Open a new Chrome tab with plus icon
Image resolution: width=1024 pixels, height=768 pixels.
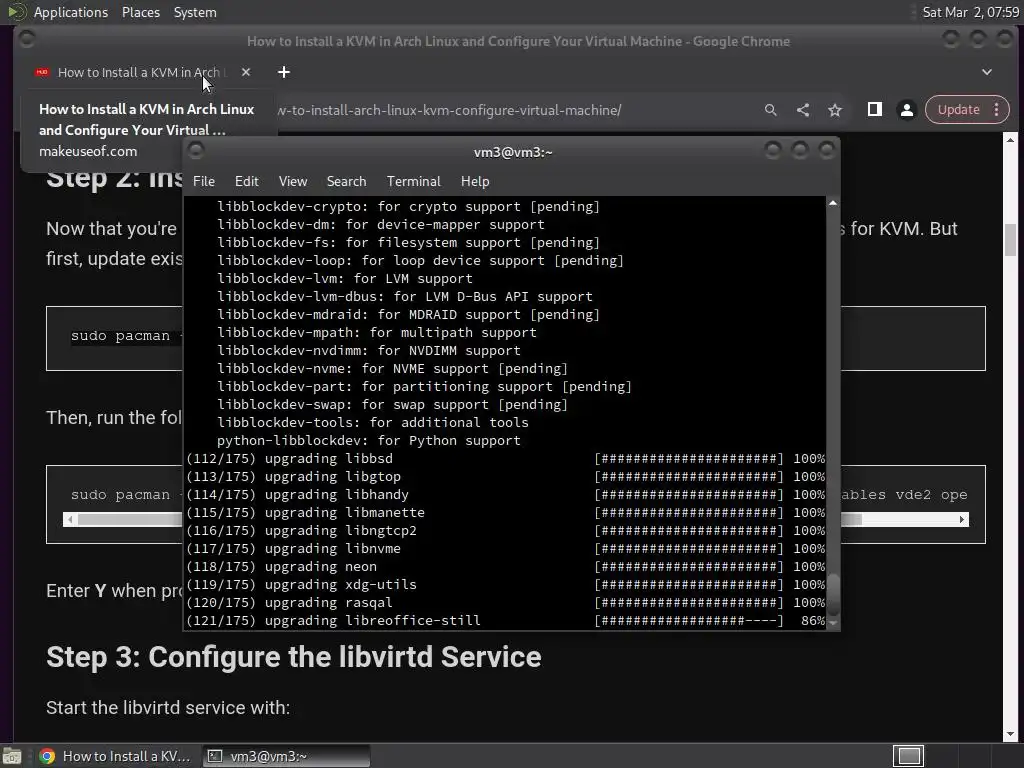283,72
